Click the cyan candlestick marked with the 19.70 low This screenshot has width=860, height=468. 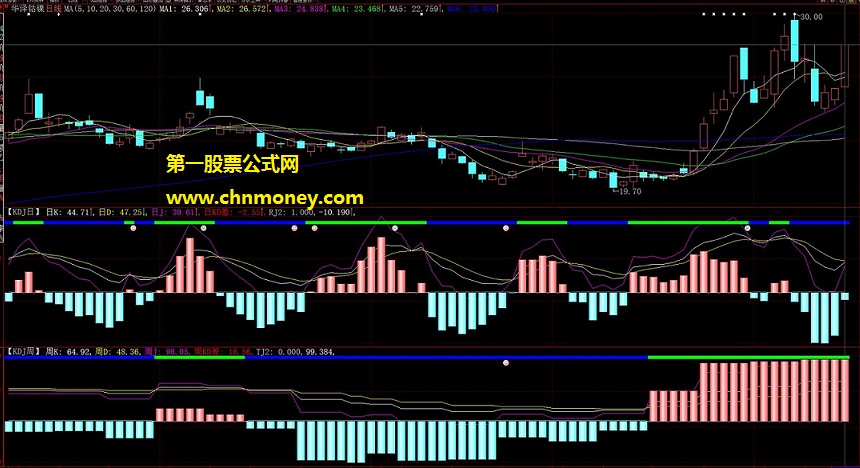tap(613, 180)
